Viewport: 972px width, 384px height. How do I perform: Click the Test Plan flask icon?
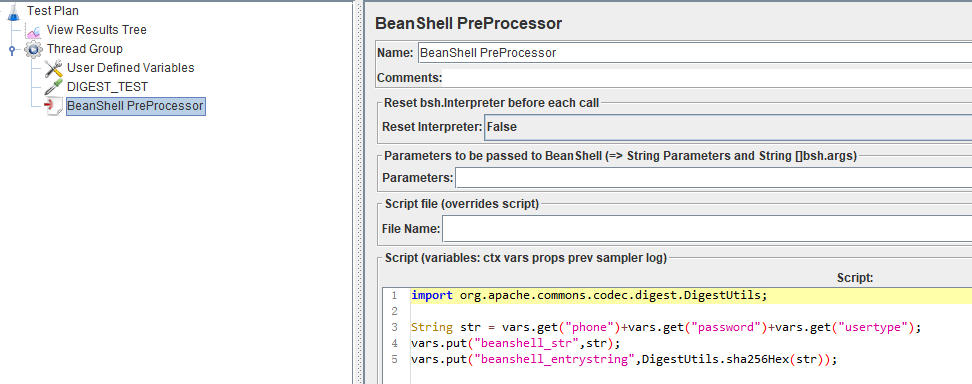coord(14,11)
